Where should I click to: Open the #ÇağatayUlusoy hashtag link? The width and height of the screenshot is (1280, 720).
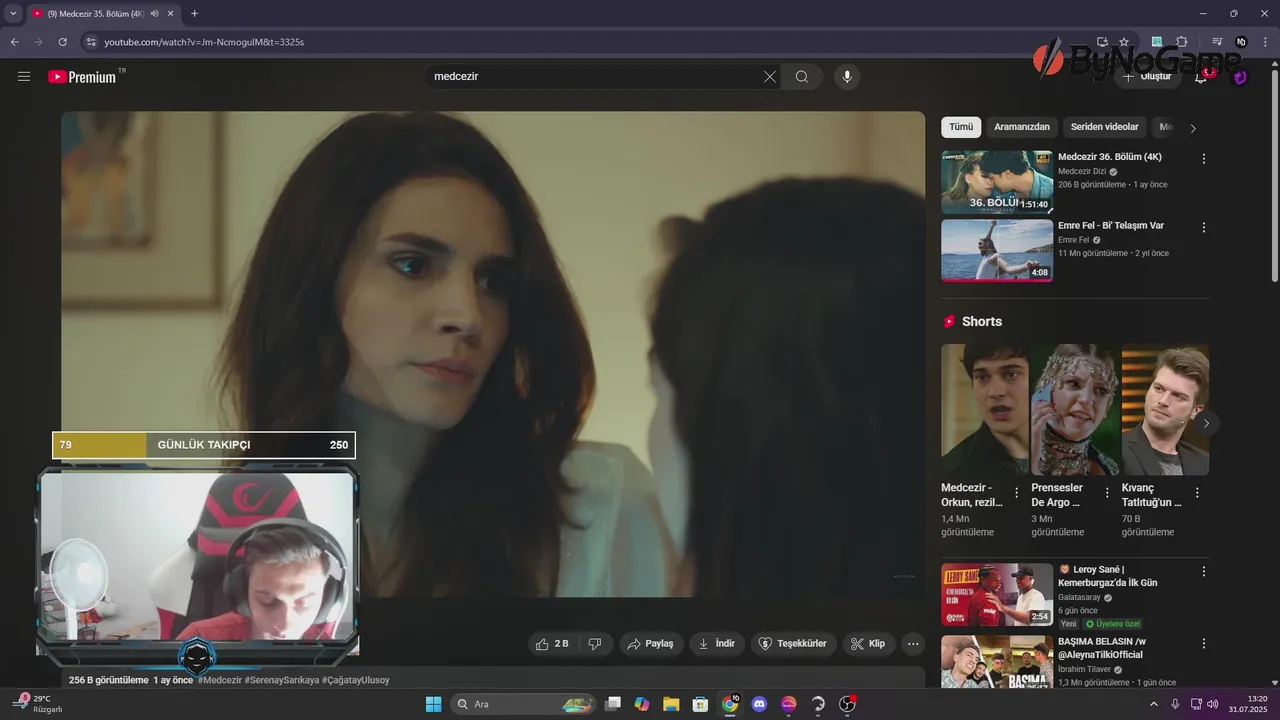tap(356, 680)
